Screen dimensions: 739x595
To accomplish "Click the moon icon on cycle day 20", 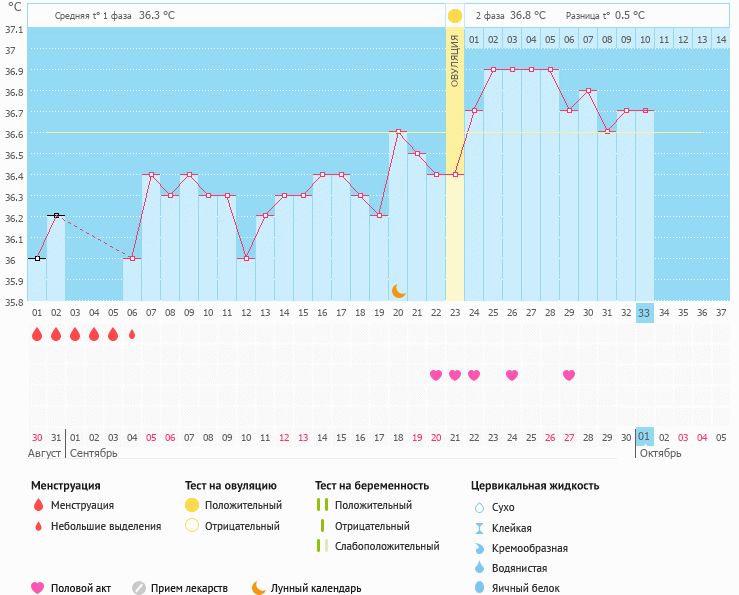I will pos(399,291).
